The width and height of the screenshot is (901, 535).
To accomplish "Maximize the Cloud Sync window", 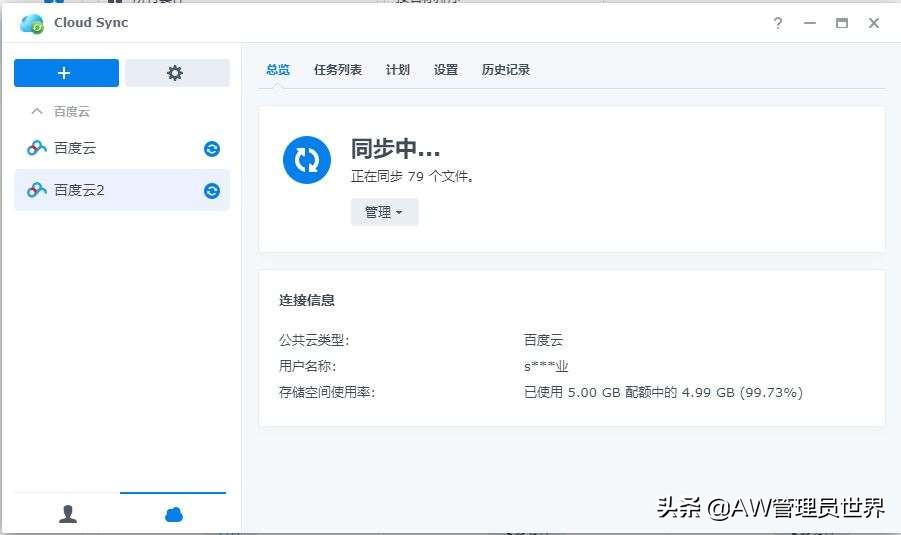I will (842, 23).
